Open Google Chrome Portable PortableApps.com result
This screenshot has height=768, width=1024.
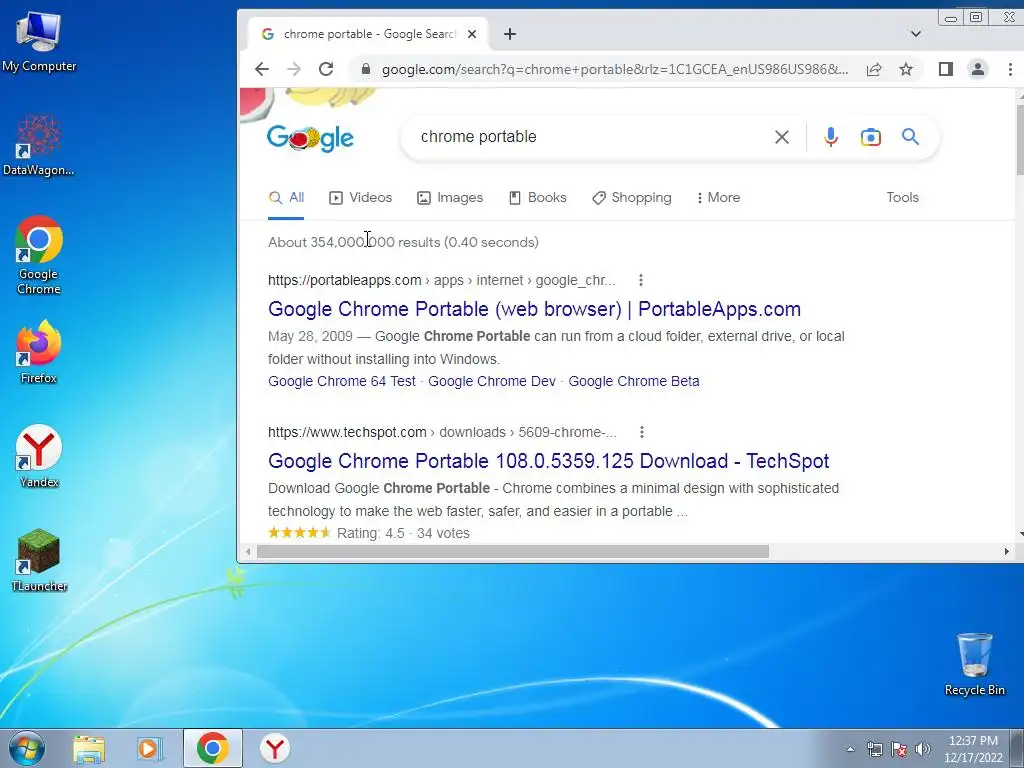pyautogui.click(x=534, y=309)
